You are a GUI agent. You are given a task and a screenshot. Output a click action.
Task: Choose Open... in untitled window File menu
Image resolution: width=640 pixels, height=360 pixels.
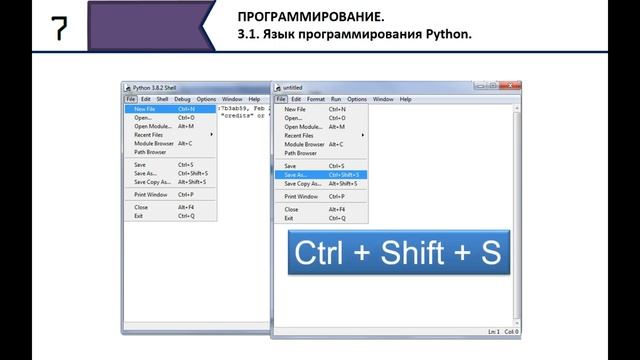pos(321,118)
